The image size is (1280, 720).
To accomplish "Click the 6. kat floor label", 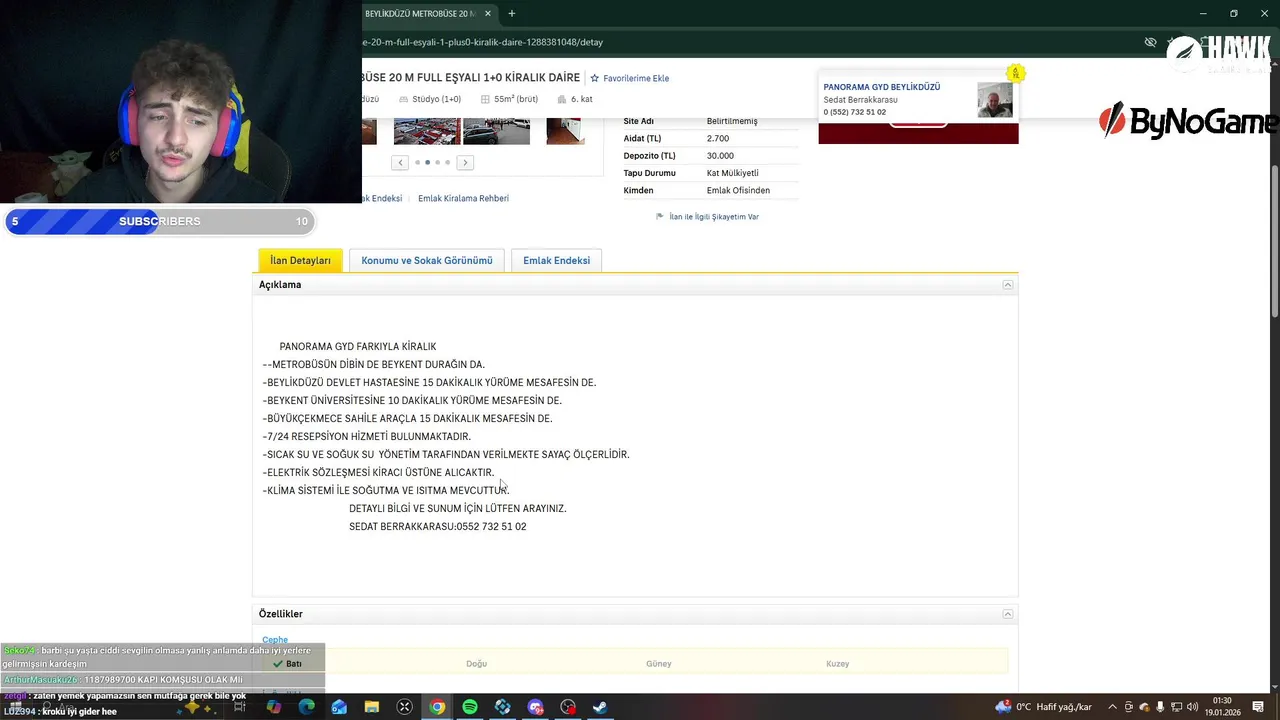I will click(582, 99).
